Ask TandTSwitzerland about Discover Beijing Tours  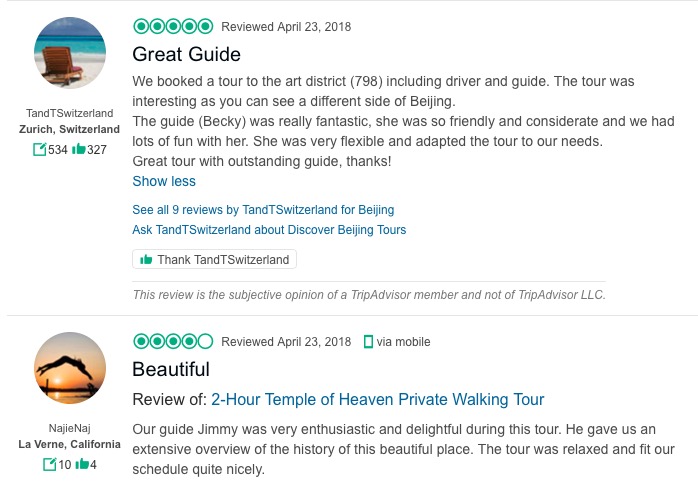269,230
